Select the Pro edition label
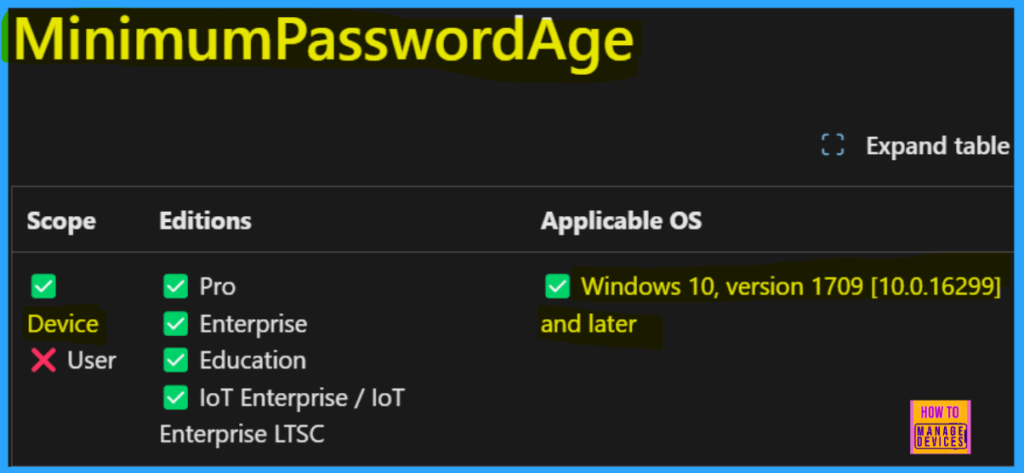The width and height of the screenshot is (1024, 473). click(218, 287)
